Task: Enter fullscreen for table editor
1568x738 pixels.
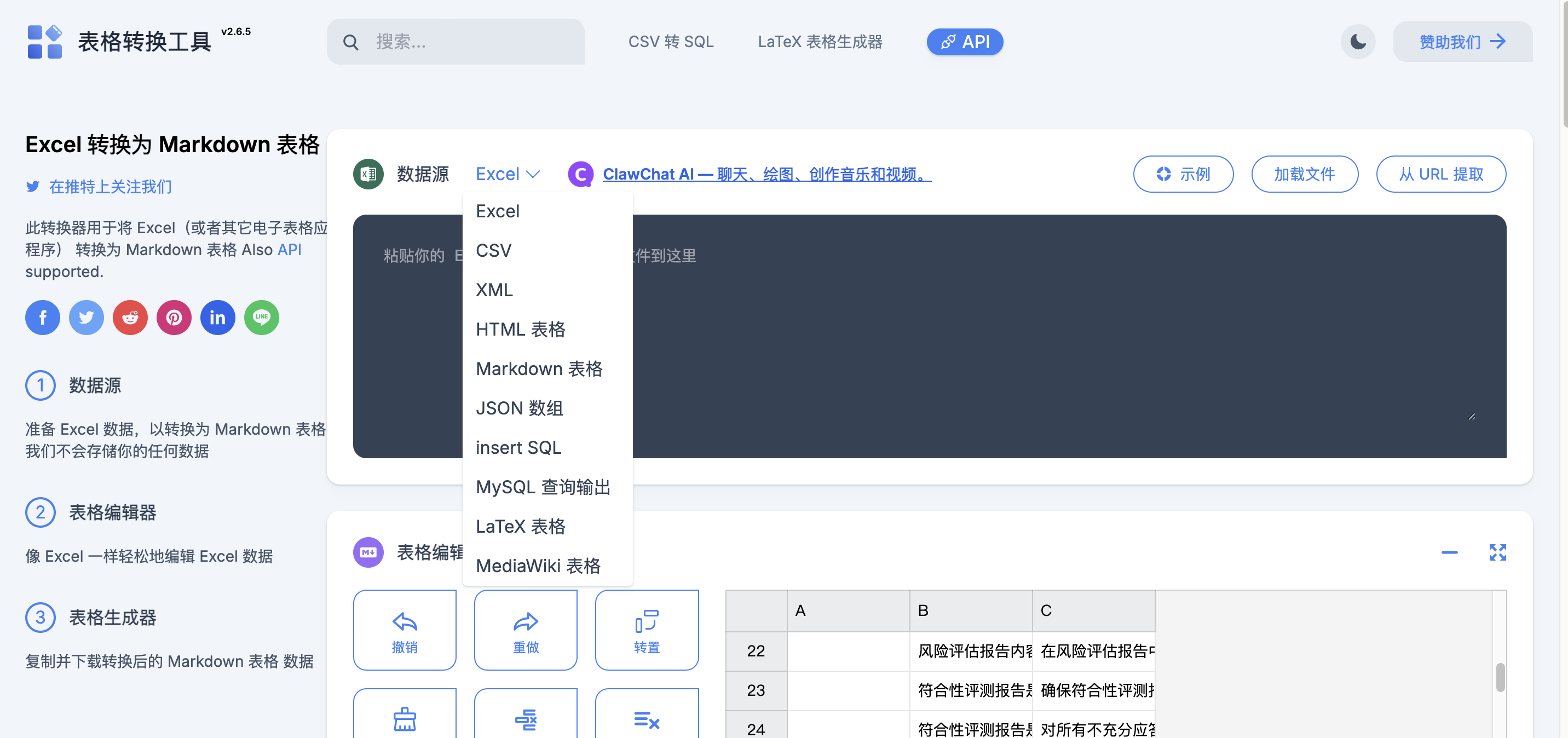Action: point(1497,552)
